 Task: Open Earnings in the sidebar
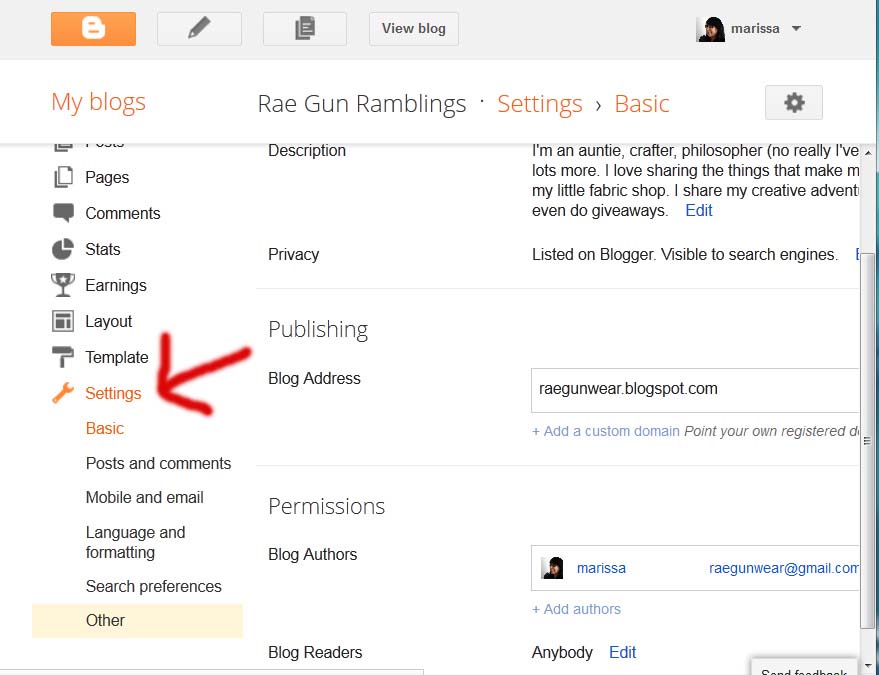(115, 285)
